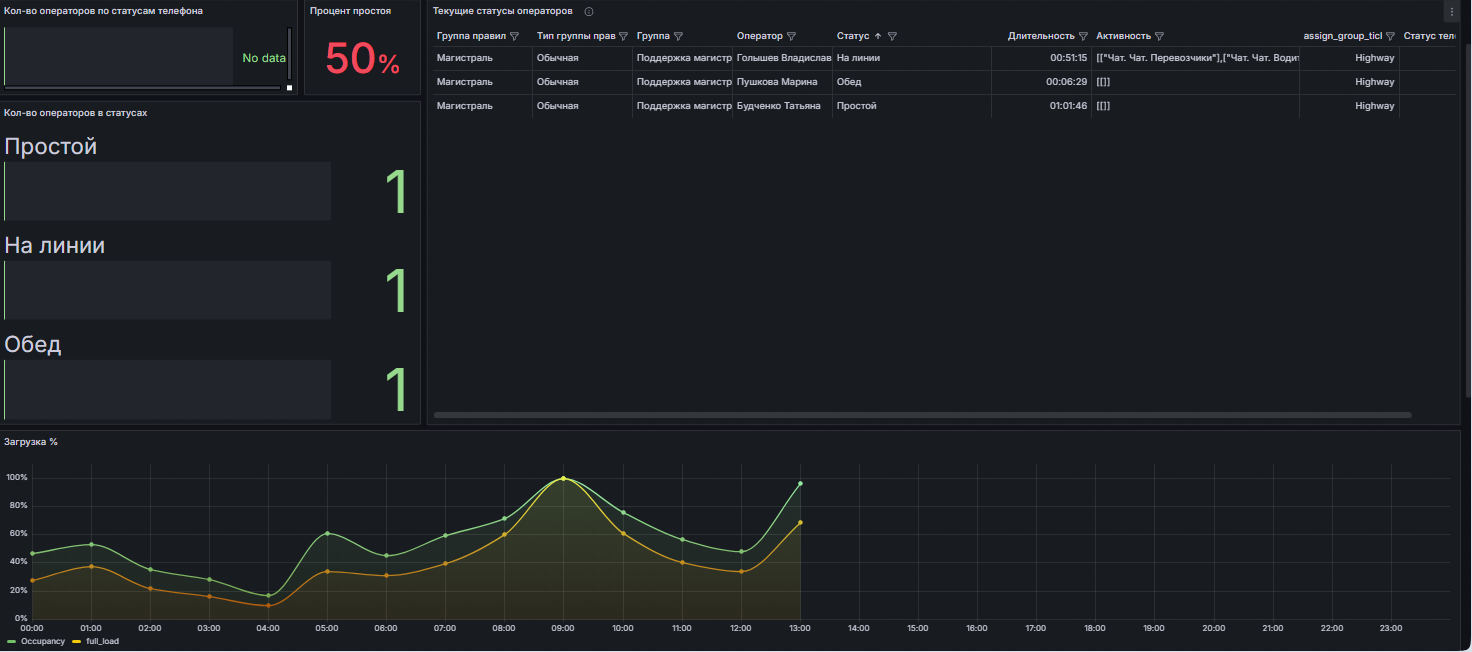1472x652 pixels.
Task: Toggle full_load series in chart legend
Action: (102, 641)
